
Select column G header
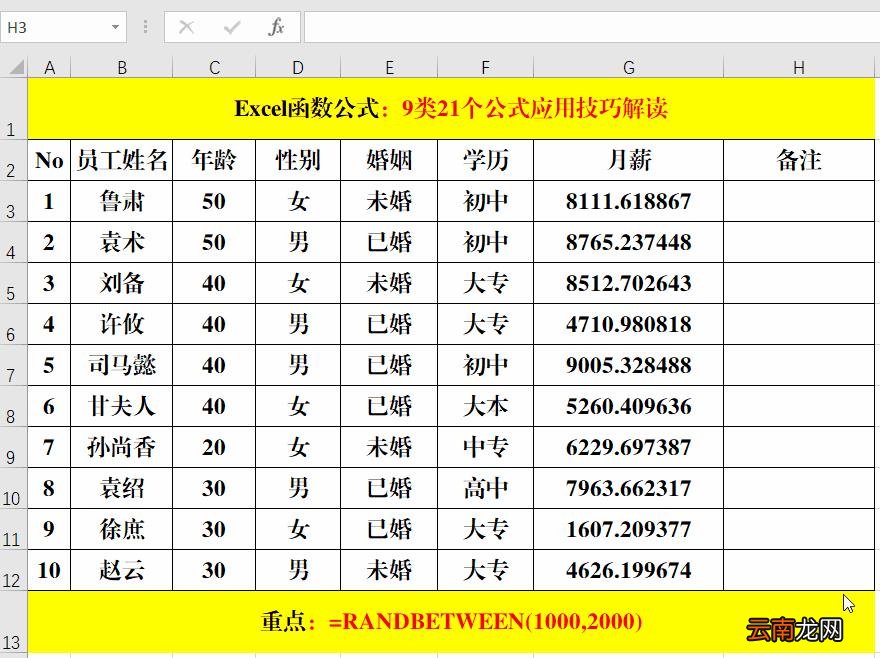click(x=629, y=68)
